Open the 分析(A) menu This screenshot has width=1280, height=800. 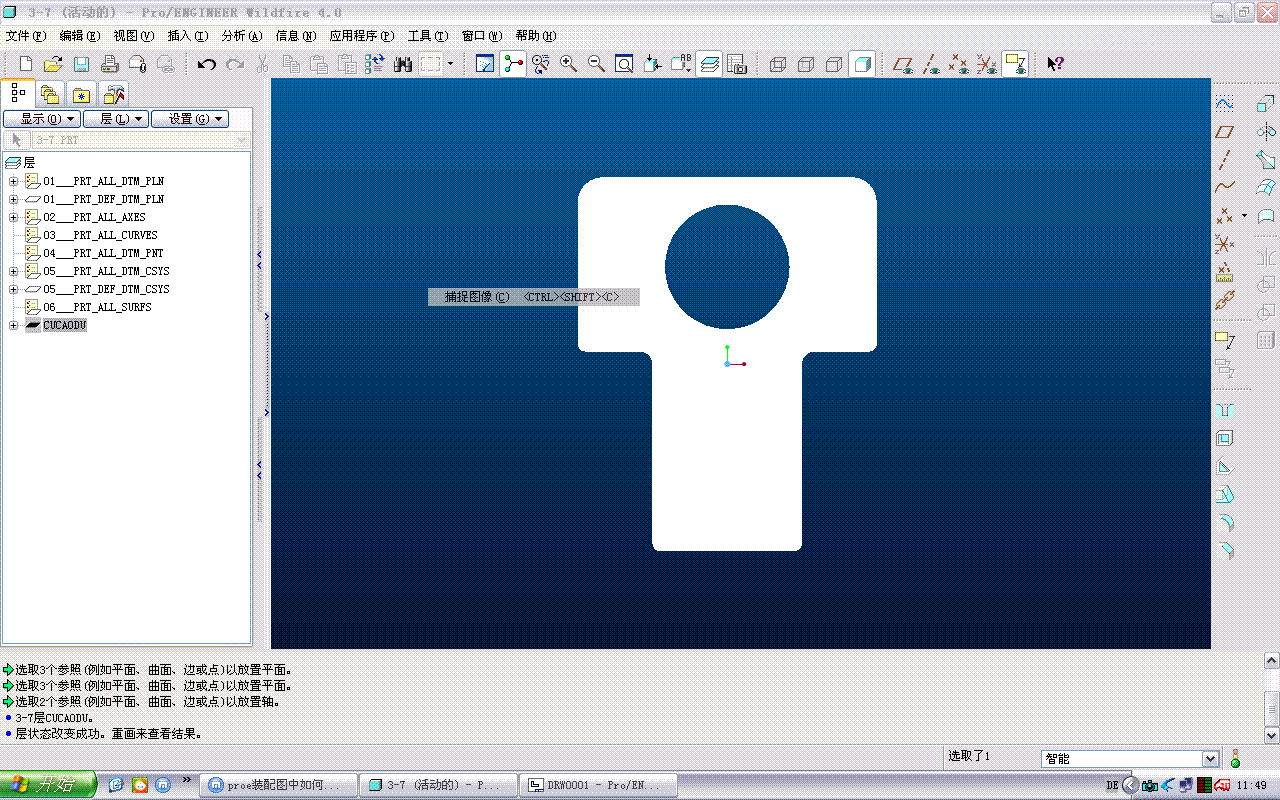click(242, 36)
